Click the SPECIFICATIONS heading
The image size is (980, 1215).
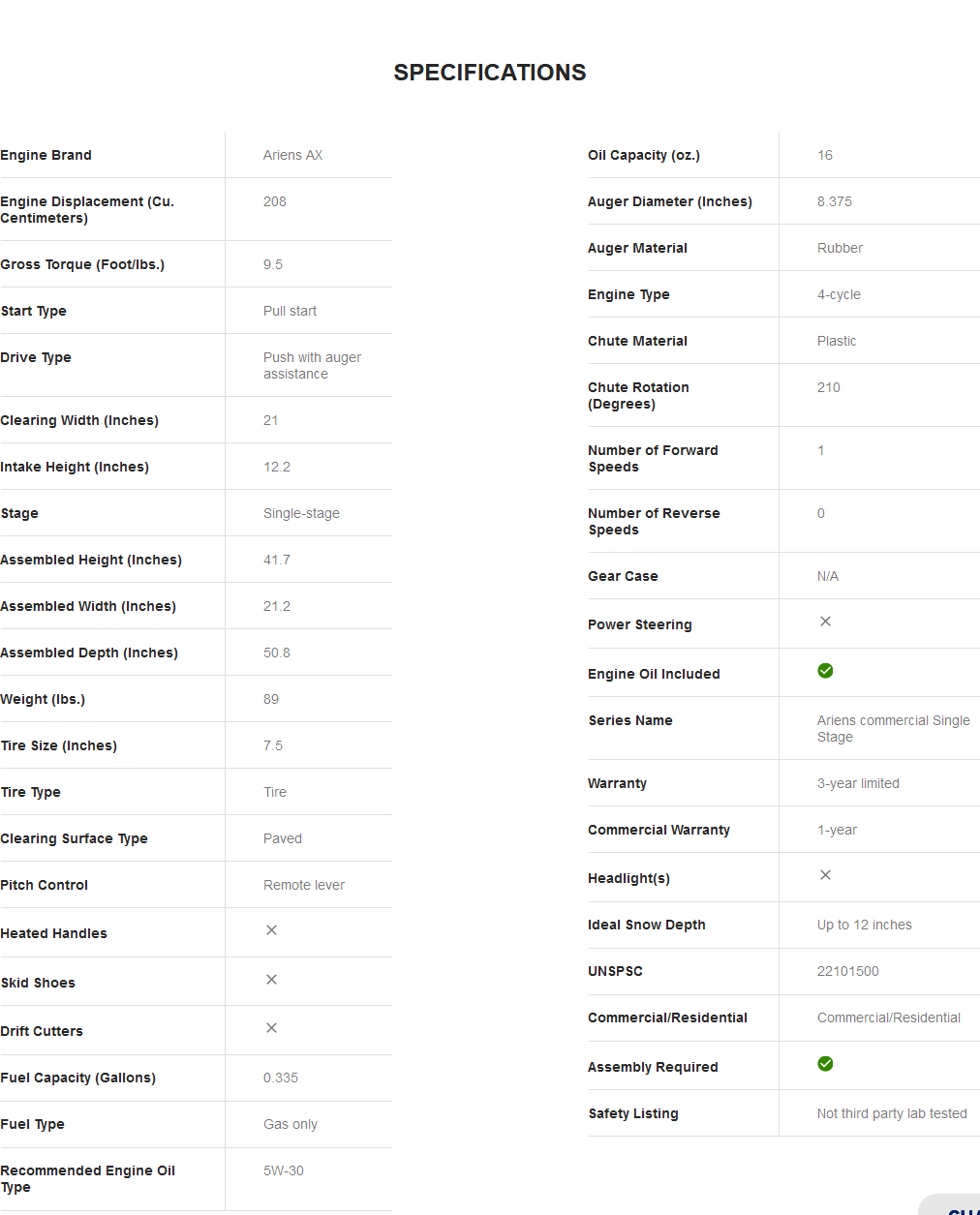pyautogui.click(x=489, y=73)
